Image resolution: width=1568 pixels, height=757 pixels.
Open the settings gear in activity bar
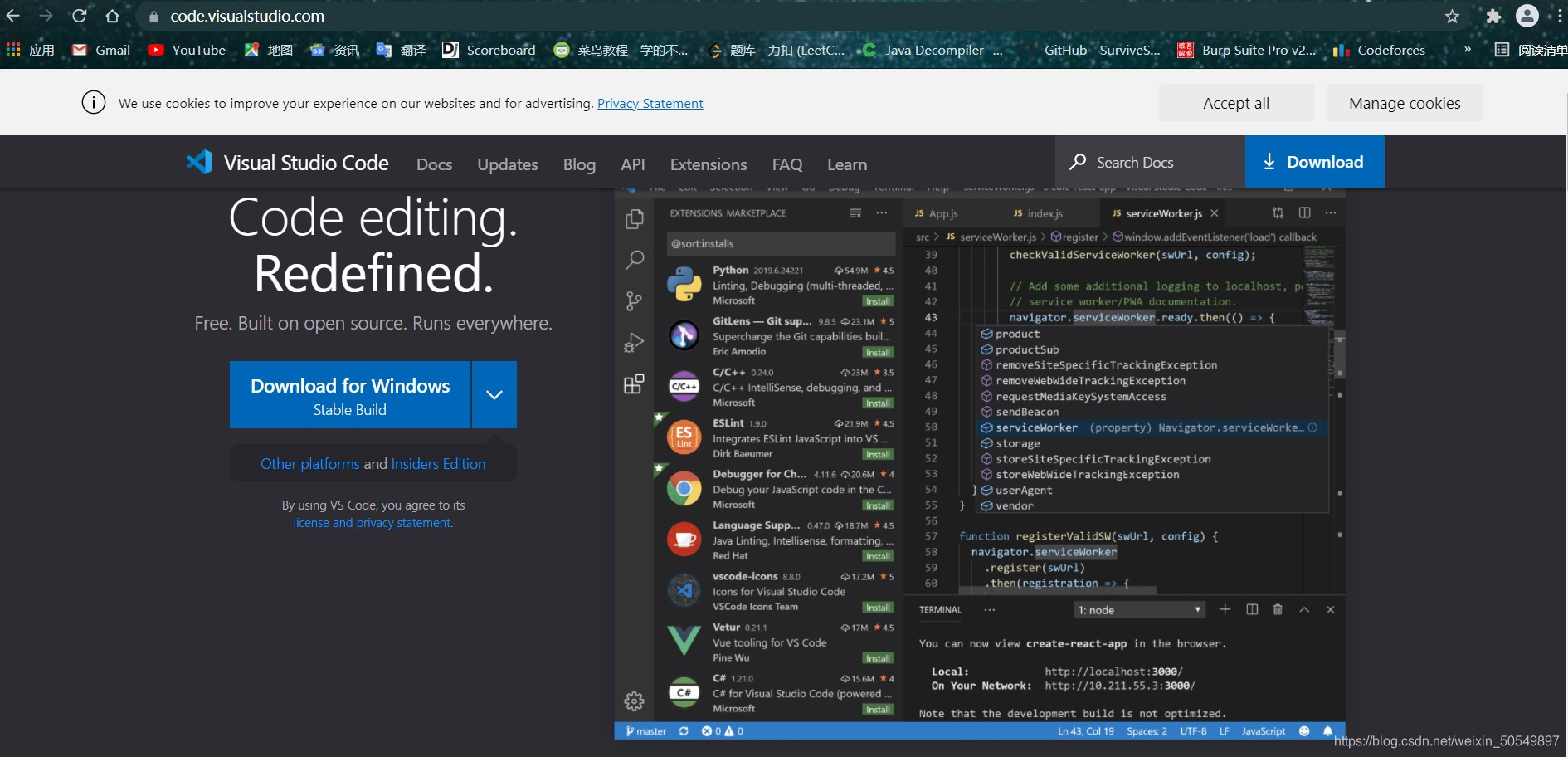[x=635, y=701]
